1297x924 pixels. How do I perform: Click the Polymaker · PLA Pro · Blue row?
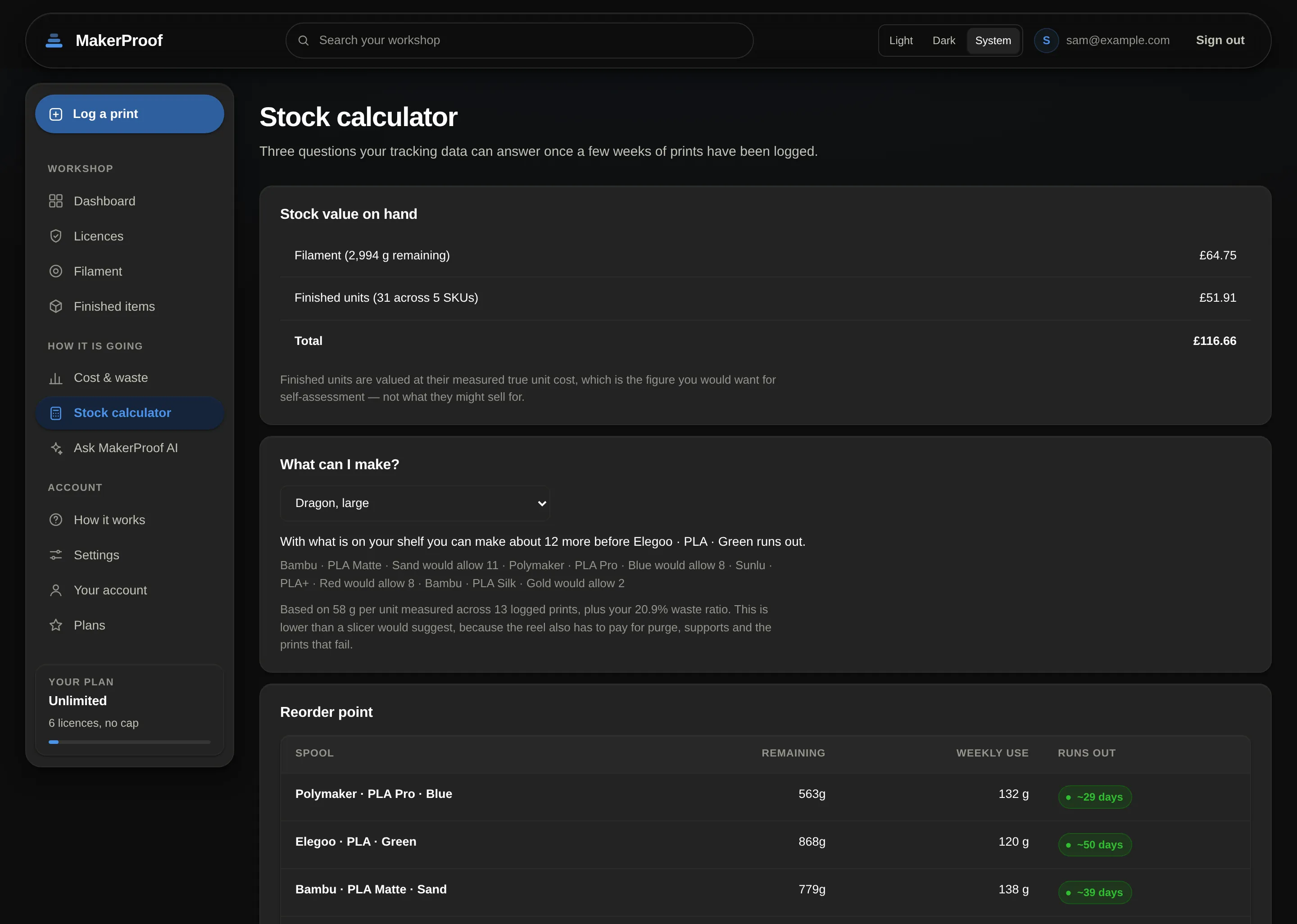765,797
